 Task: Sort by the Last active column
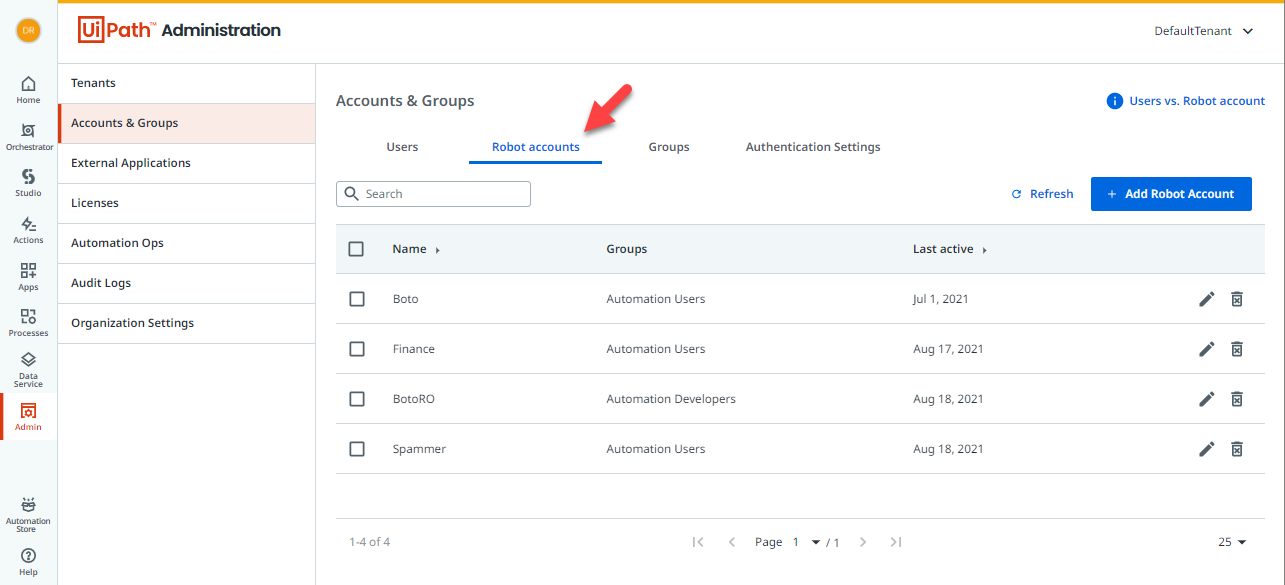950,249
